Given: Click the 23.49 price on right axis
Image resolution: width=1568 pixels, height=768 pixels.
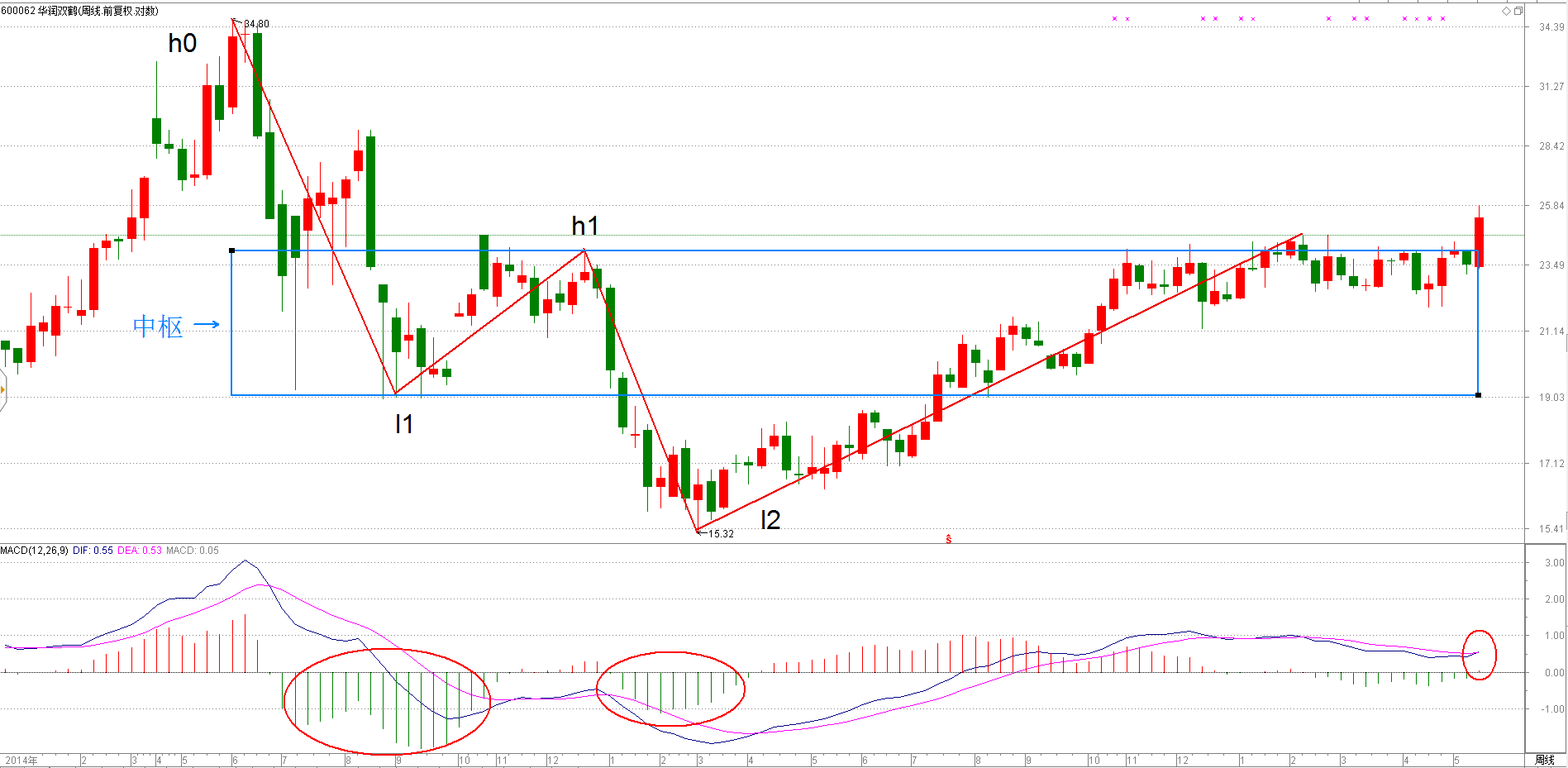Looking at the screenshot, I should 1551,265.
